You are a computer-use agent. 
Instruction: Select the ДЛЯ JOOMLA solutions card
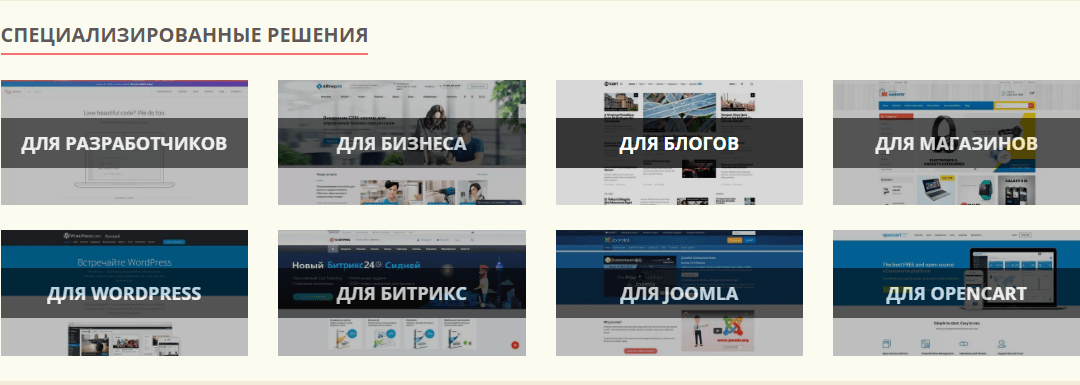click(679, 293)
